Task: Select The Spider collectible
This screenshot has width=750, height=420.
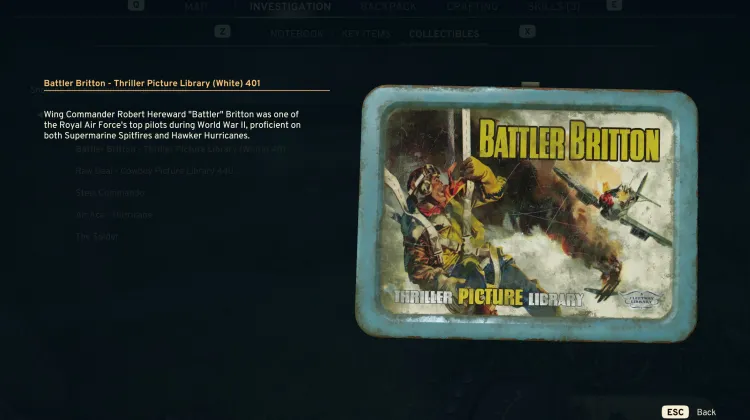Action: pos(97,237)
